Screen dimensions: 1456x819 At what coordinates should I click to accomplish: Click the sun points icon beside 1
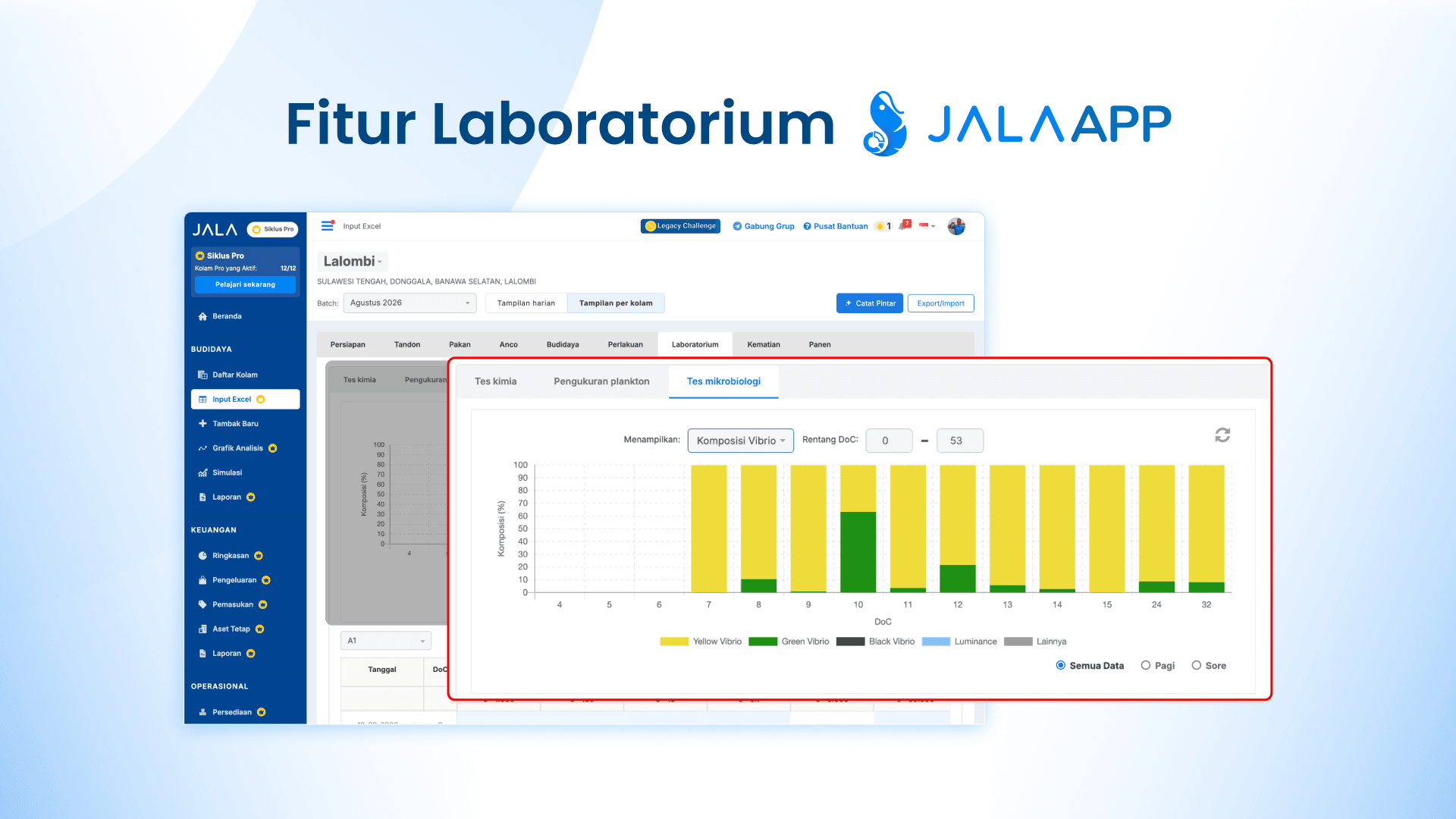pyautogui.click(x=880, y=226)
